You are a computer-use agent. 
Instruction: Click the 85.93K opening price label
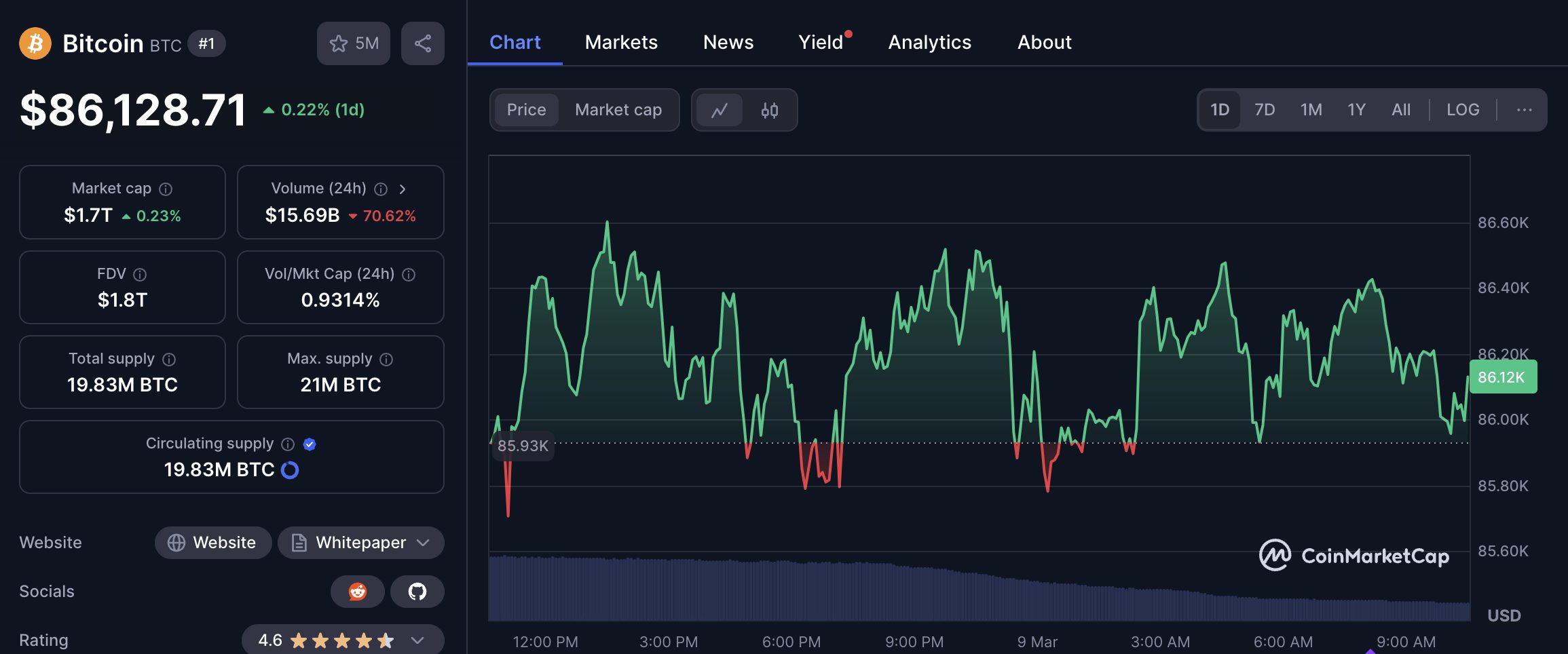[523, 446]
